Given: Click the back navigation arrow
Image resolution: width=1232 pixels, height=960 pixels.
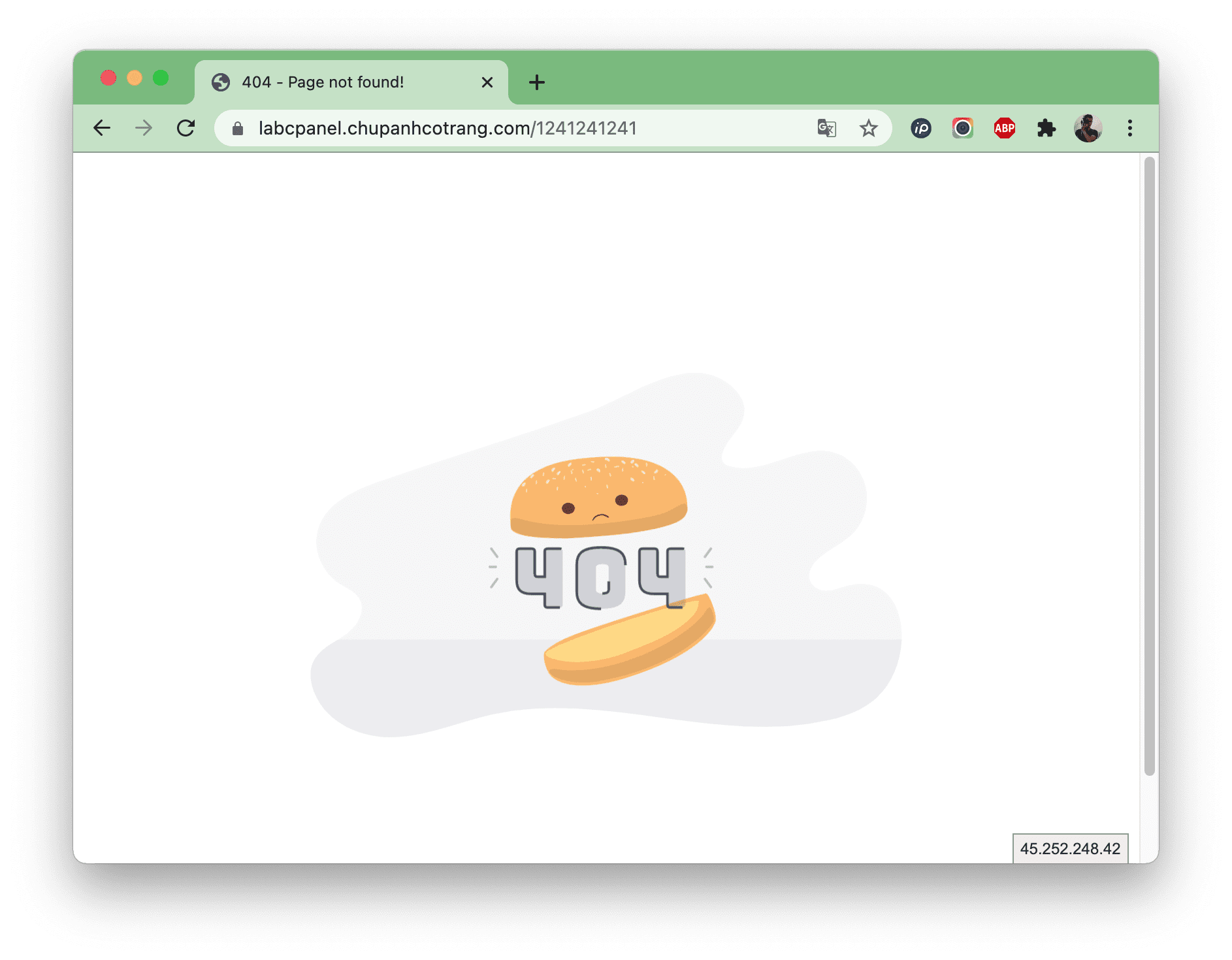Looking at the screenshot, I should coord(103,128).
